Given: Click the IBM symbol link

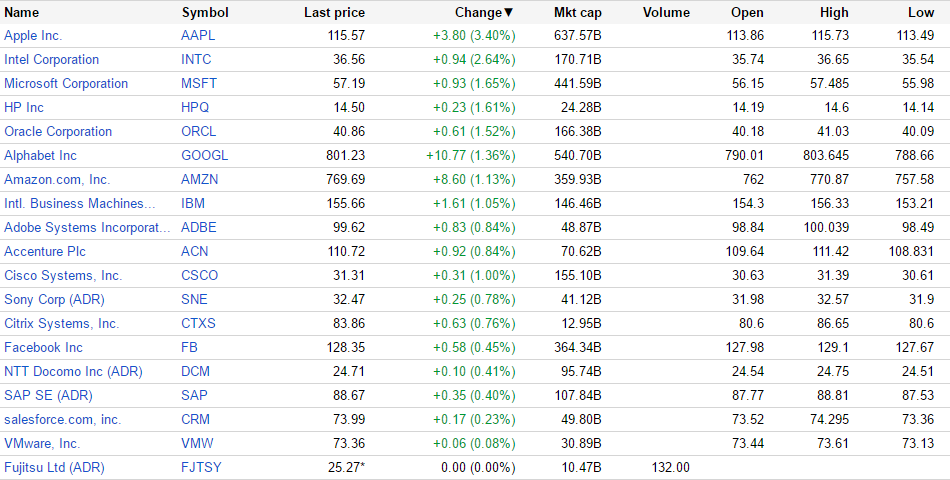Looking at the screenshot, I should point(193,203).
